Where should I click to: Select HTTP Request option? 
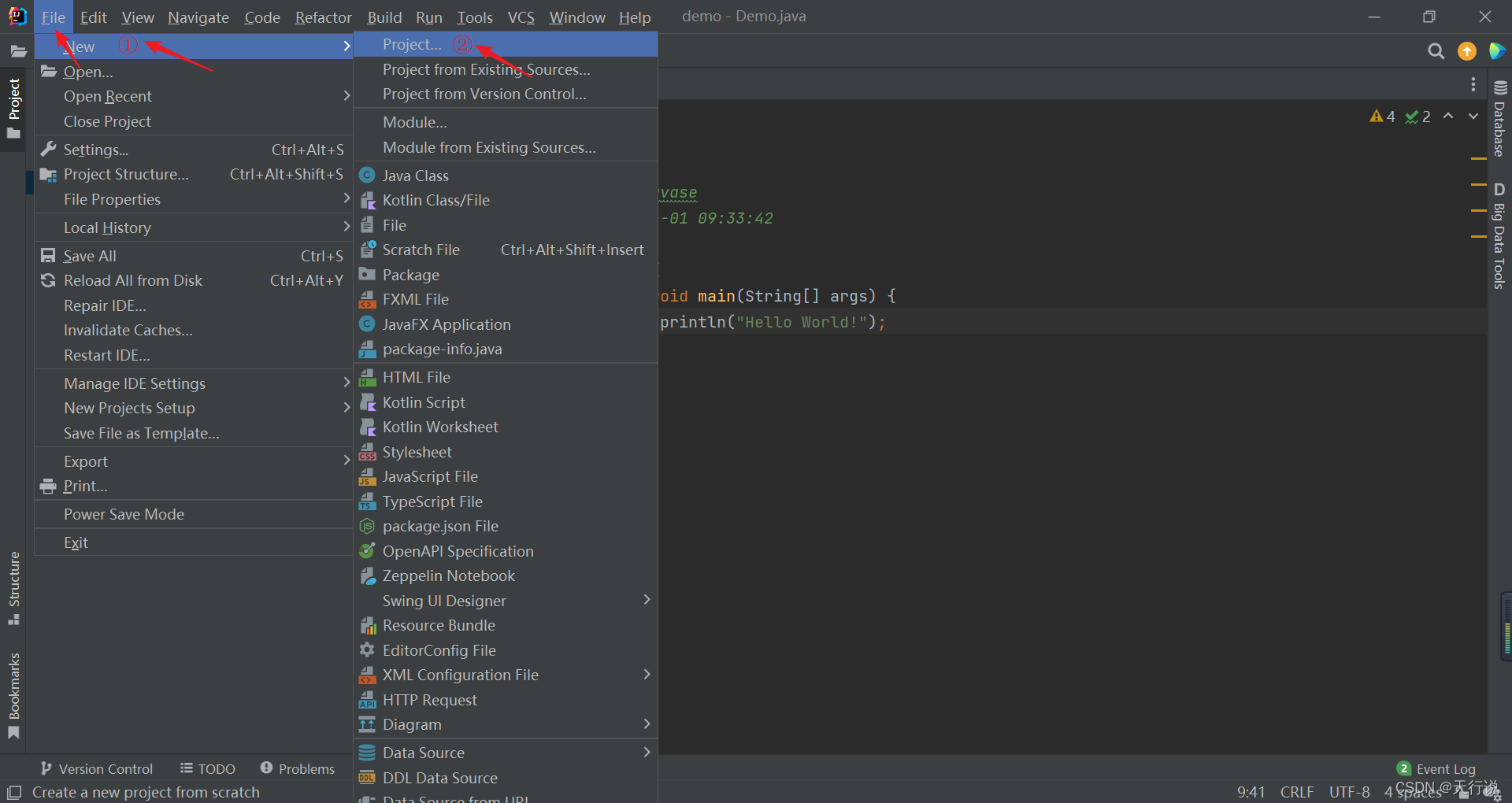(506, 700)
